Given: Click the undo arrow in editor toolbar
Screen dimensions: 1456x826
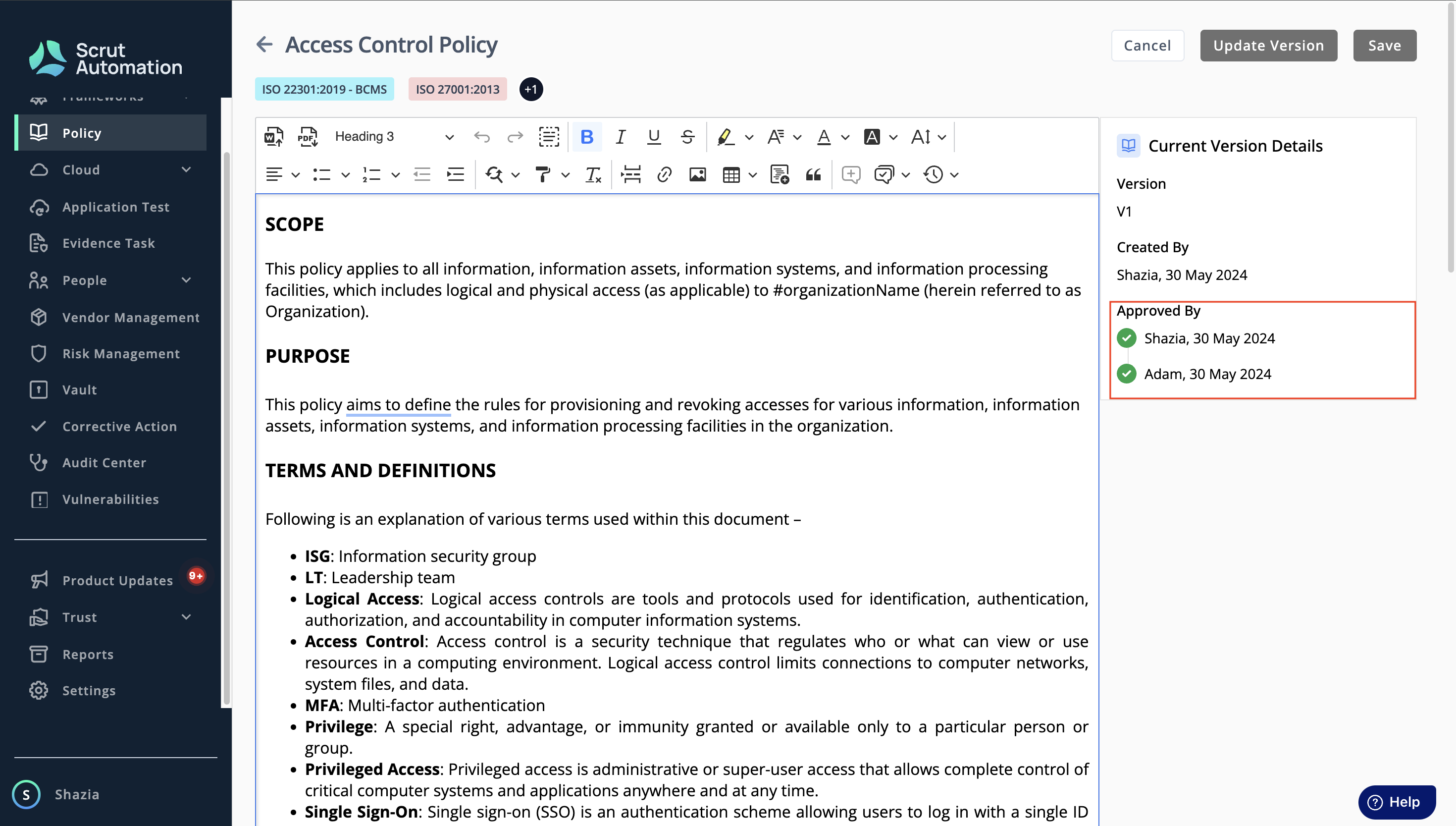Looking at the screenshot, I should pos(482,137).
